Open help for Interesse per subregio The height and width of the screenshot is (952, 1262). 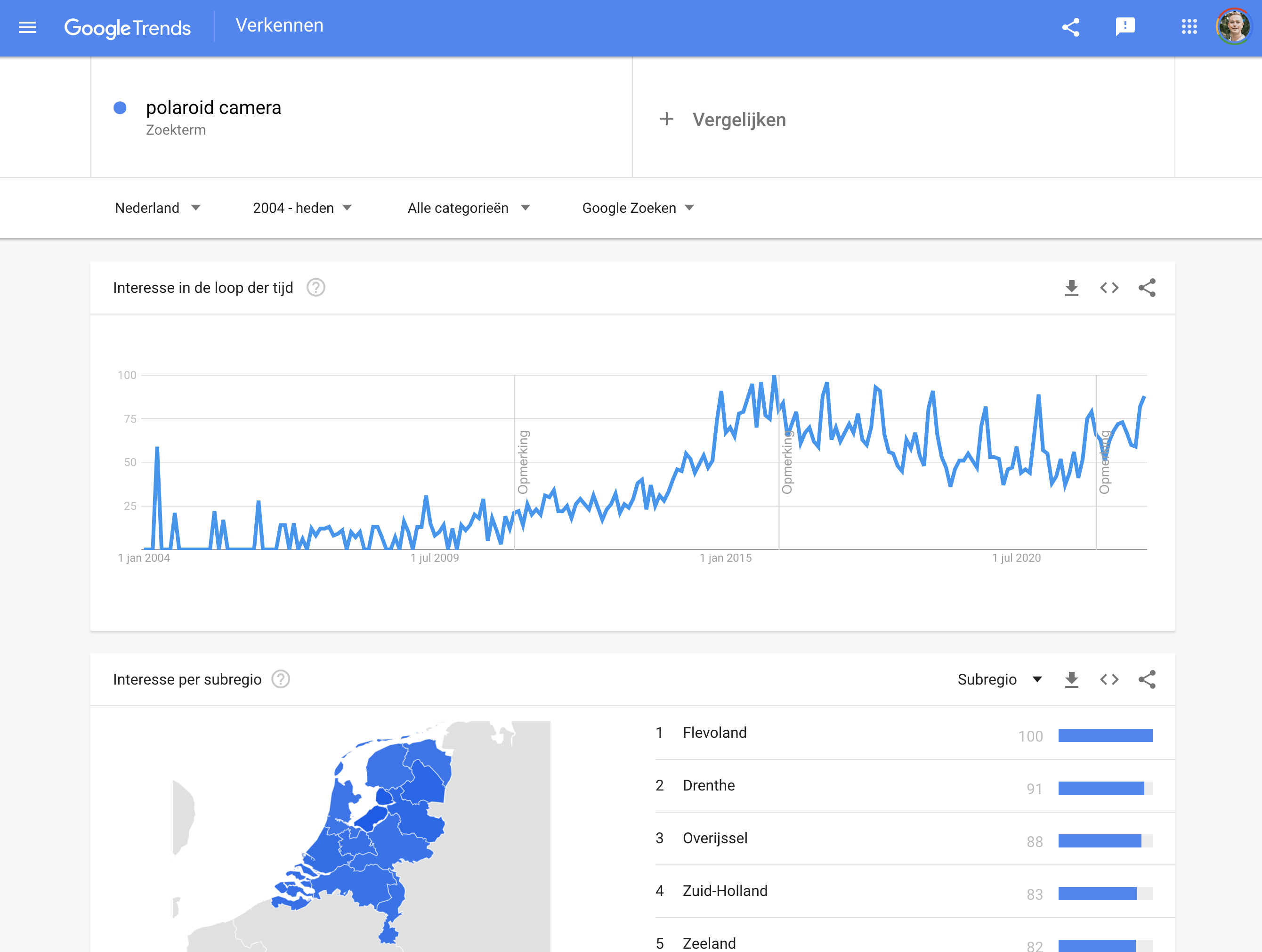(281, 680)
